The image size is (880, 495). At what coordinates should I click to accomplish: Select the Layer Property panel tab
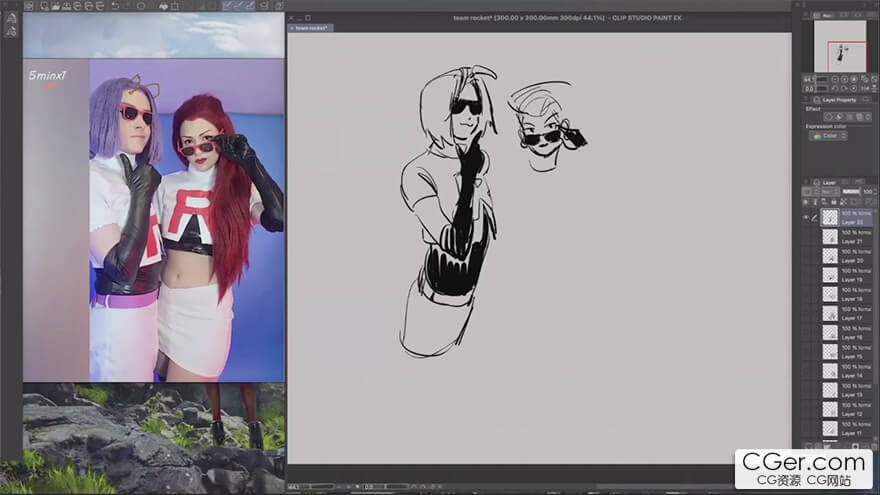[x=836, y=100]
